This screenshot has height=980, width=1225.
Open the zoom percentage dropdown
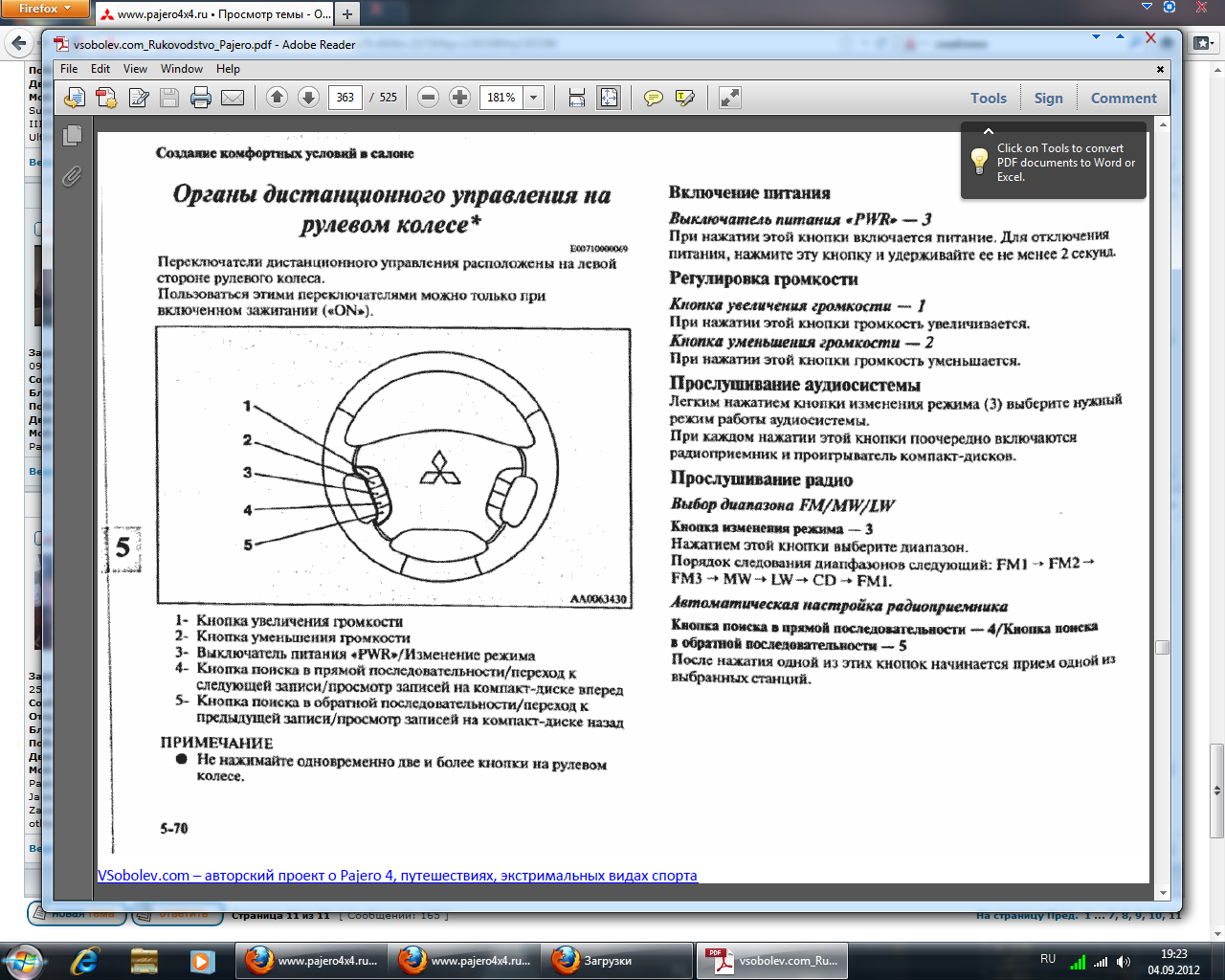point(534,98)
